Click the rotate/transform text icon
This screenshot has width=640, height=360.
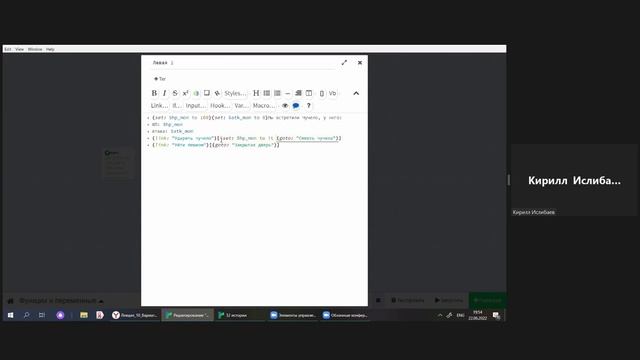point(217,93)
